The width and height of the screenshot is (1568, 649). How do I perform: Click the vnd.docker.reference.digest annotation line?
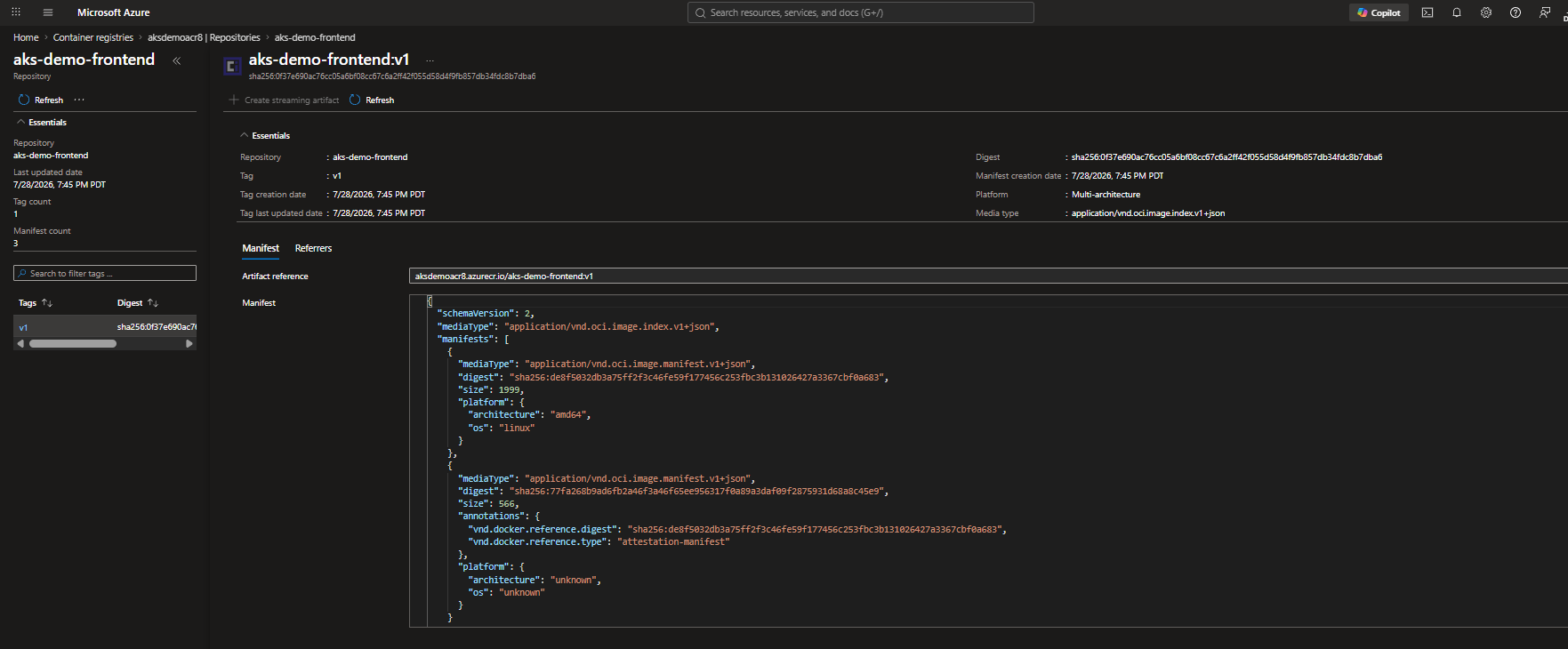click(x=736, y=530)
